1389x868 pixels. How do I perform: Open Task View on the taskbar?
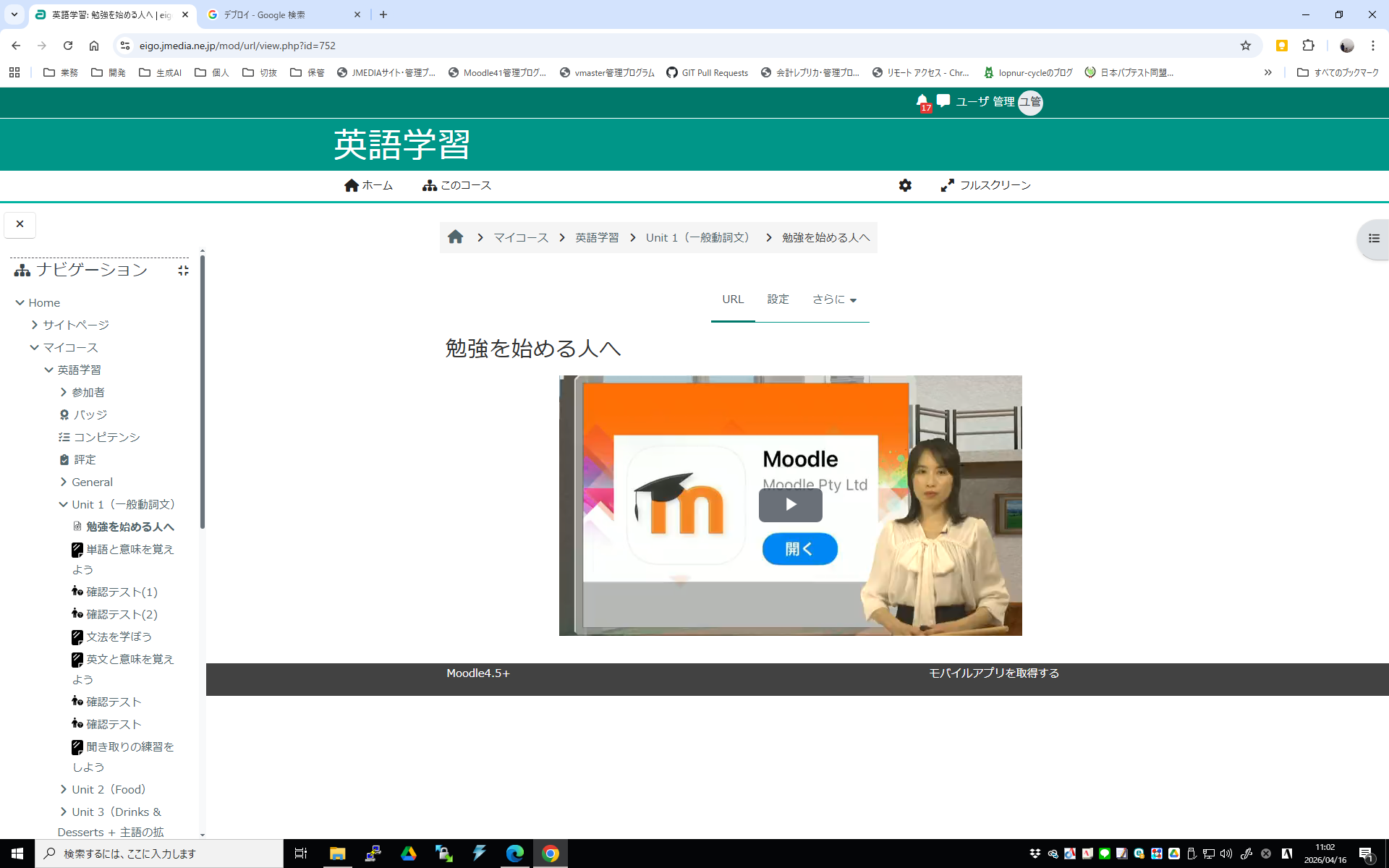point(301,854)
